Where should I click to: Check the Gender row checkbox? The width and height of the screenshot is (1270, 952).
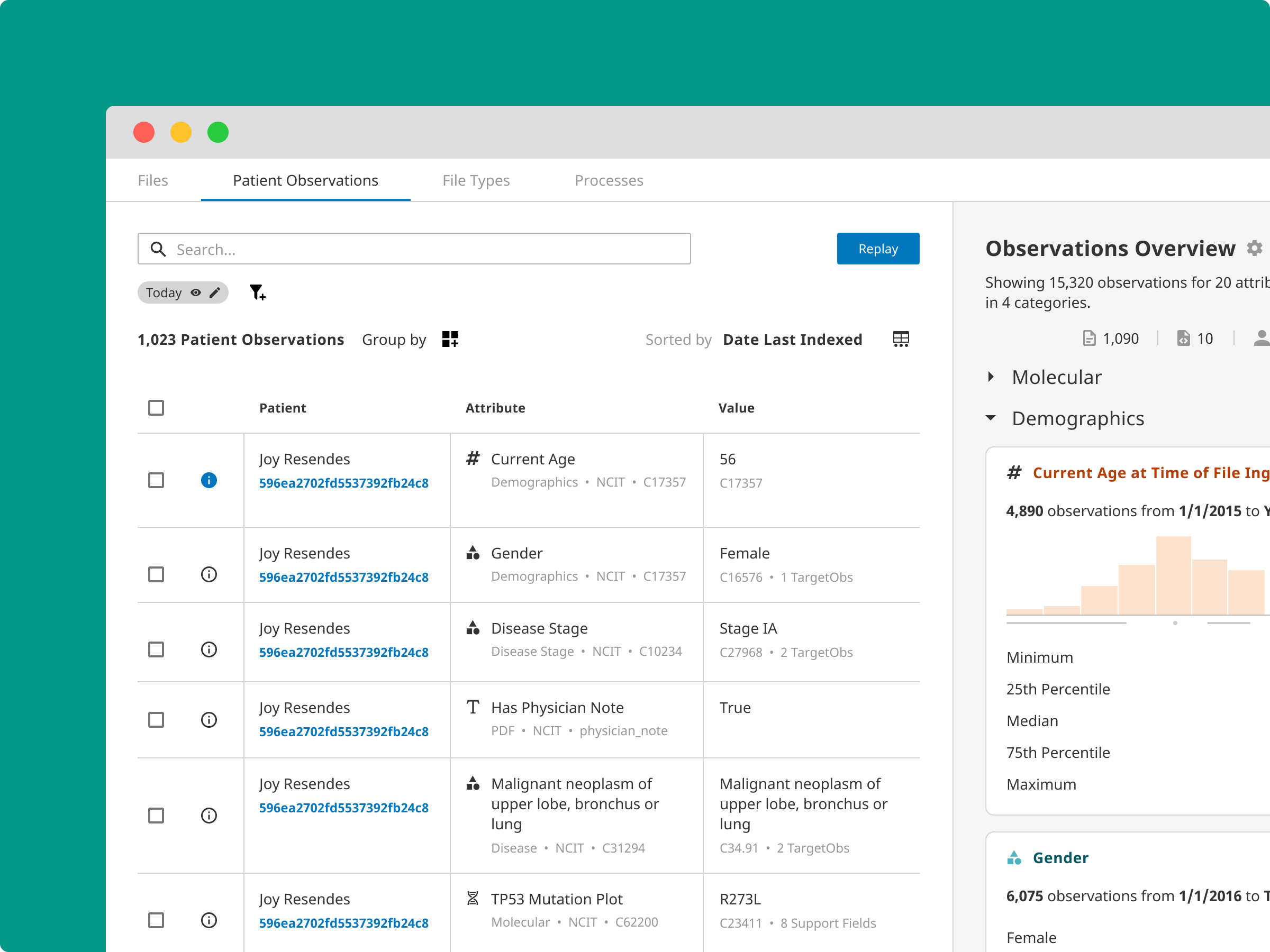click(x=156, y=574)
